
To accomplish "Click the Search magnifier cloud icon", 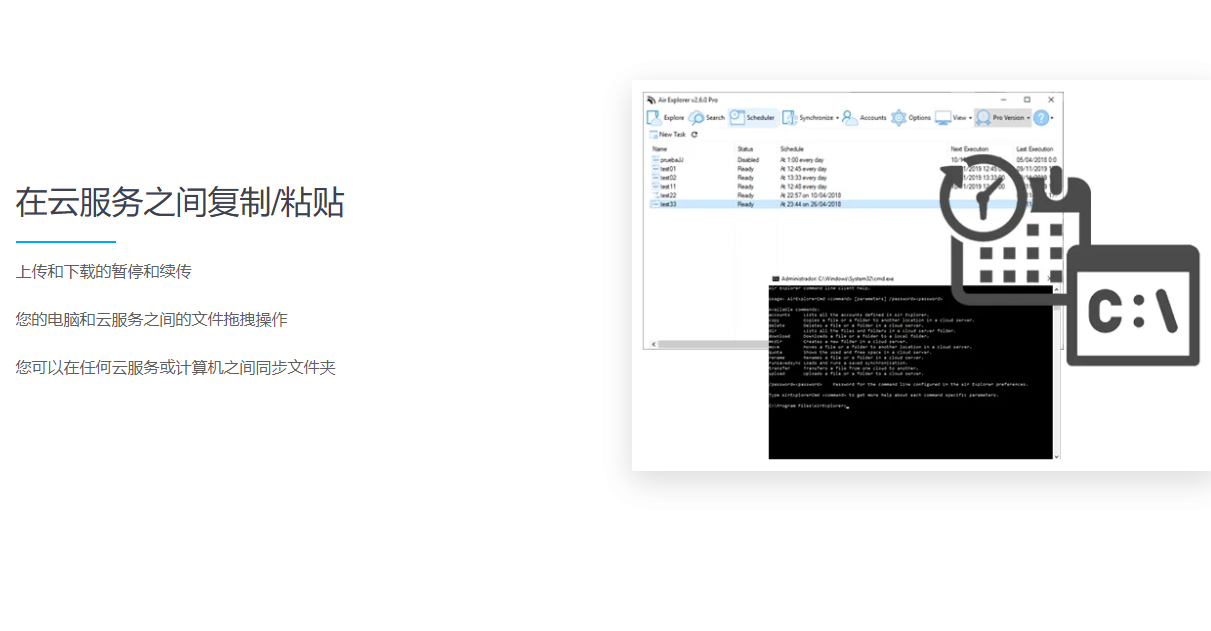I will 696,117.
